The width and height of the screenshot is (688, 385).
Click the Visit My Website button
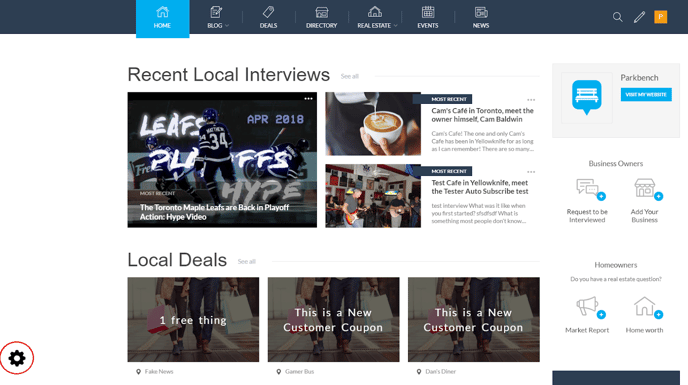(646, 94)
